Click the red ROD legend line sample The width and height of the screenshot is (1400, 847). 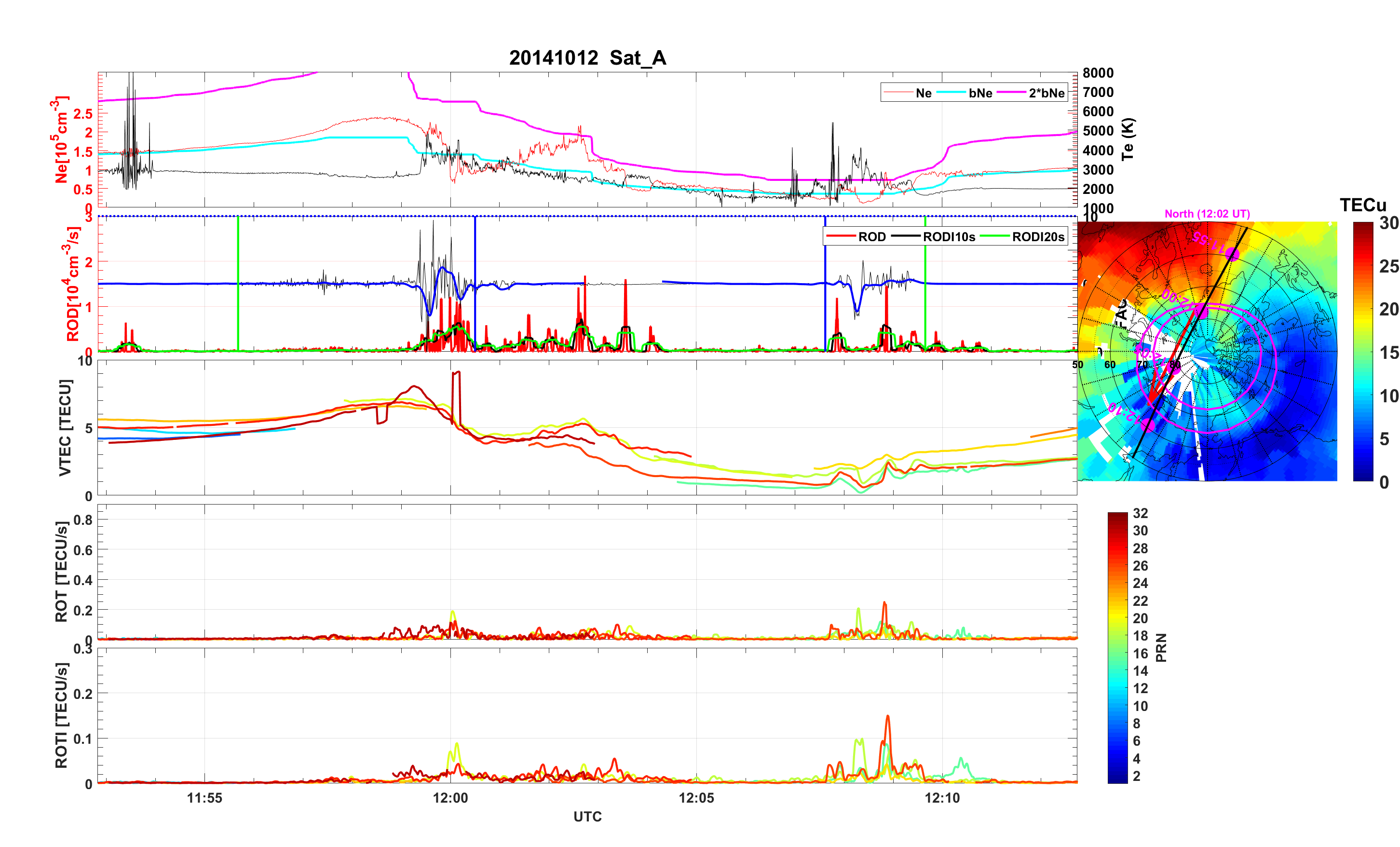tap(841, 236)
